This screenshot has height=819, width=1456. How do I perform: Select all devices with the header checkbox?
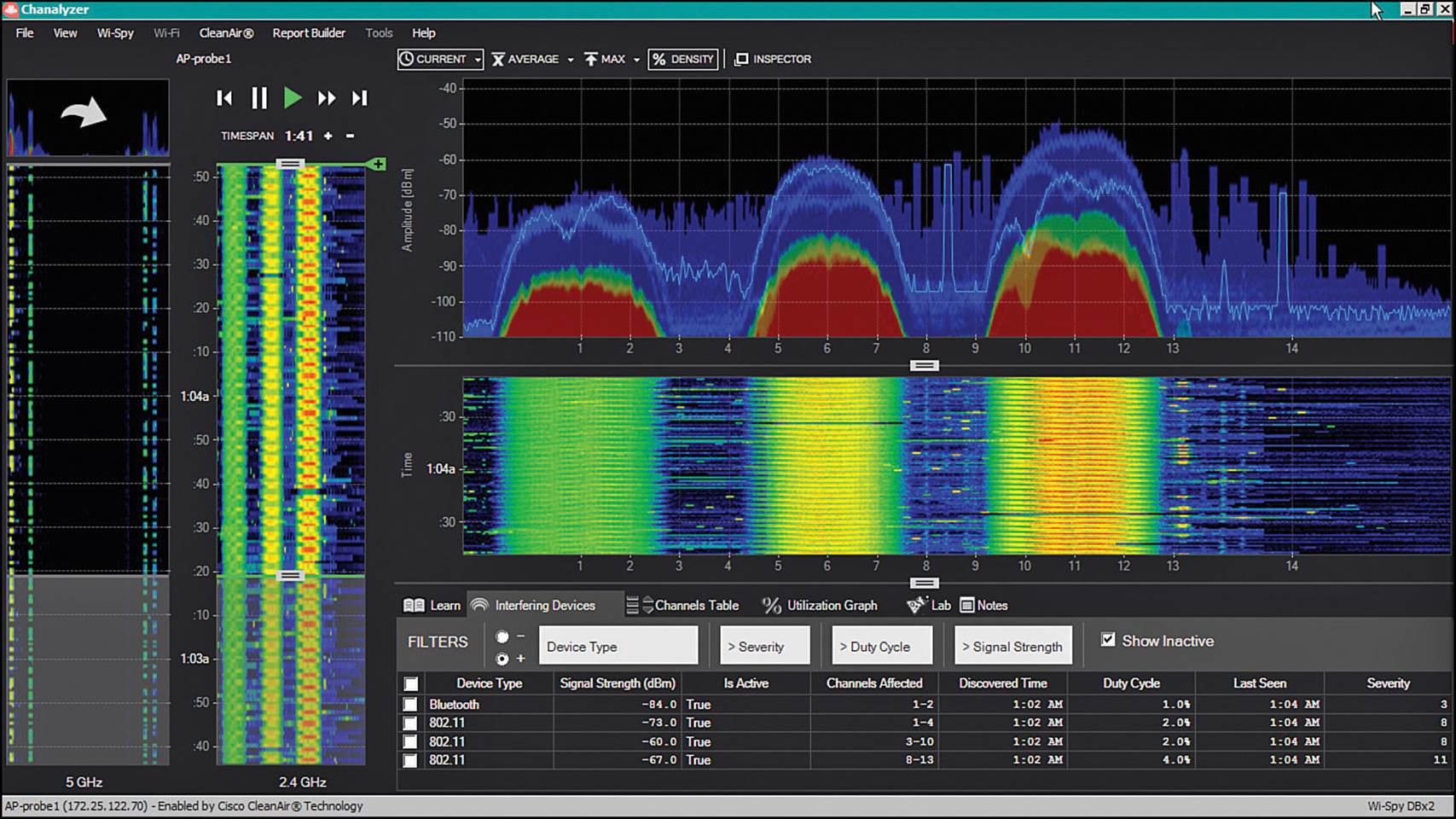pos(411,683)
